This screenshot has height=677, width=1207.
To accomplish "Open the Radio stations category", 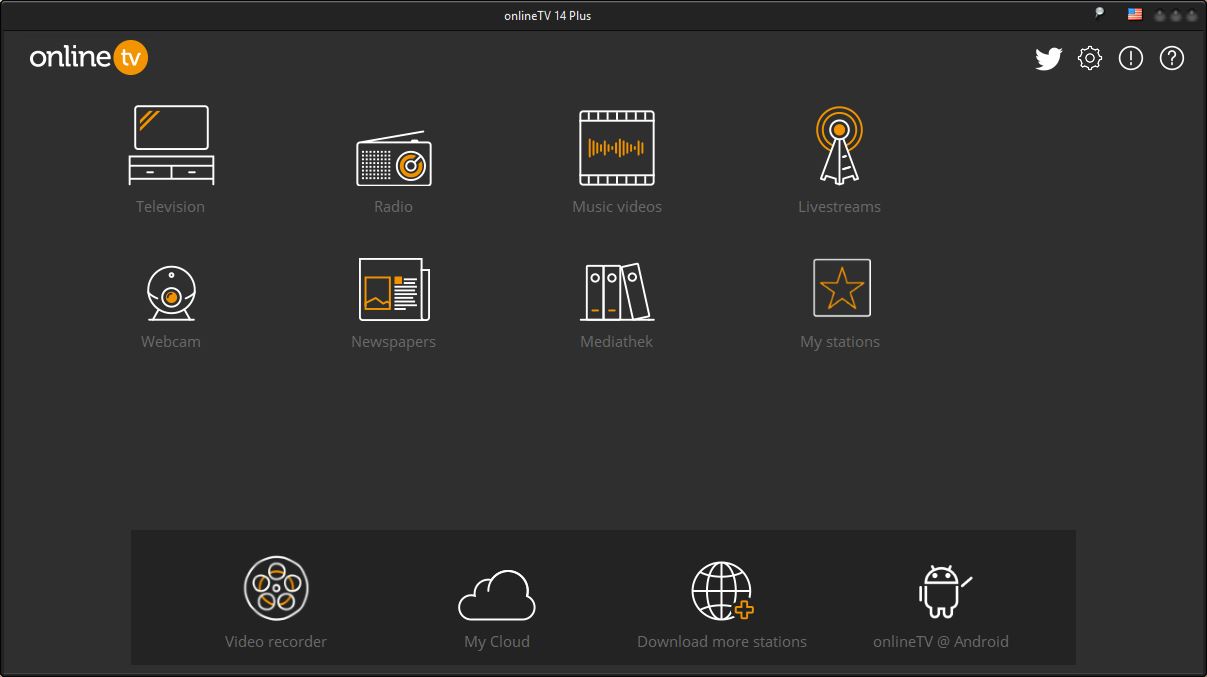I will [394, 159].
